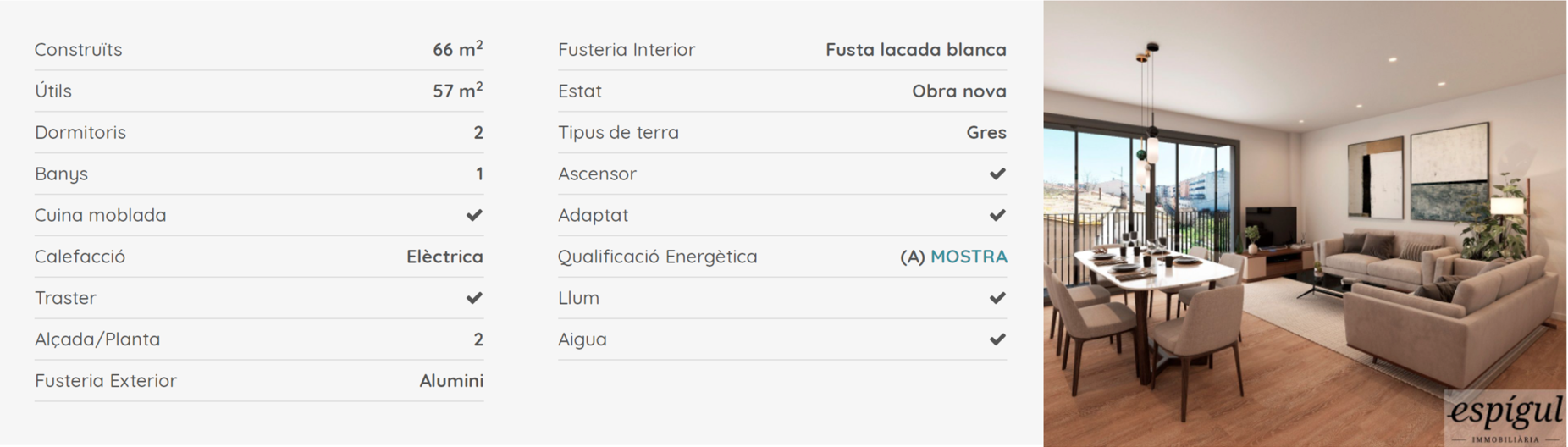Click the 66 m² Construïts value

point(457,50)
